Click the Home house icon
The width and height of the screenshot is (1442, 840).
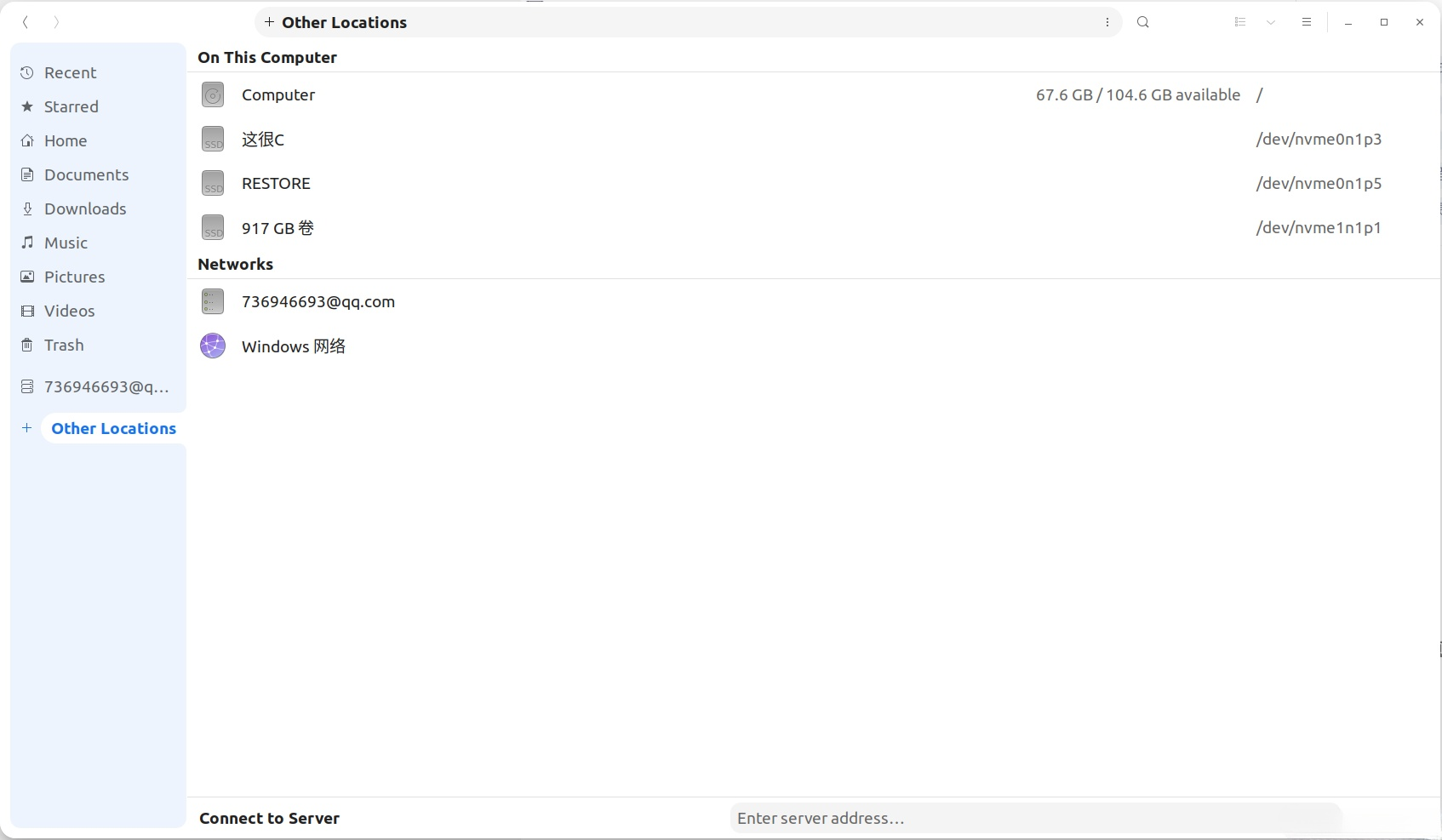click(27, 141)
